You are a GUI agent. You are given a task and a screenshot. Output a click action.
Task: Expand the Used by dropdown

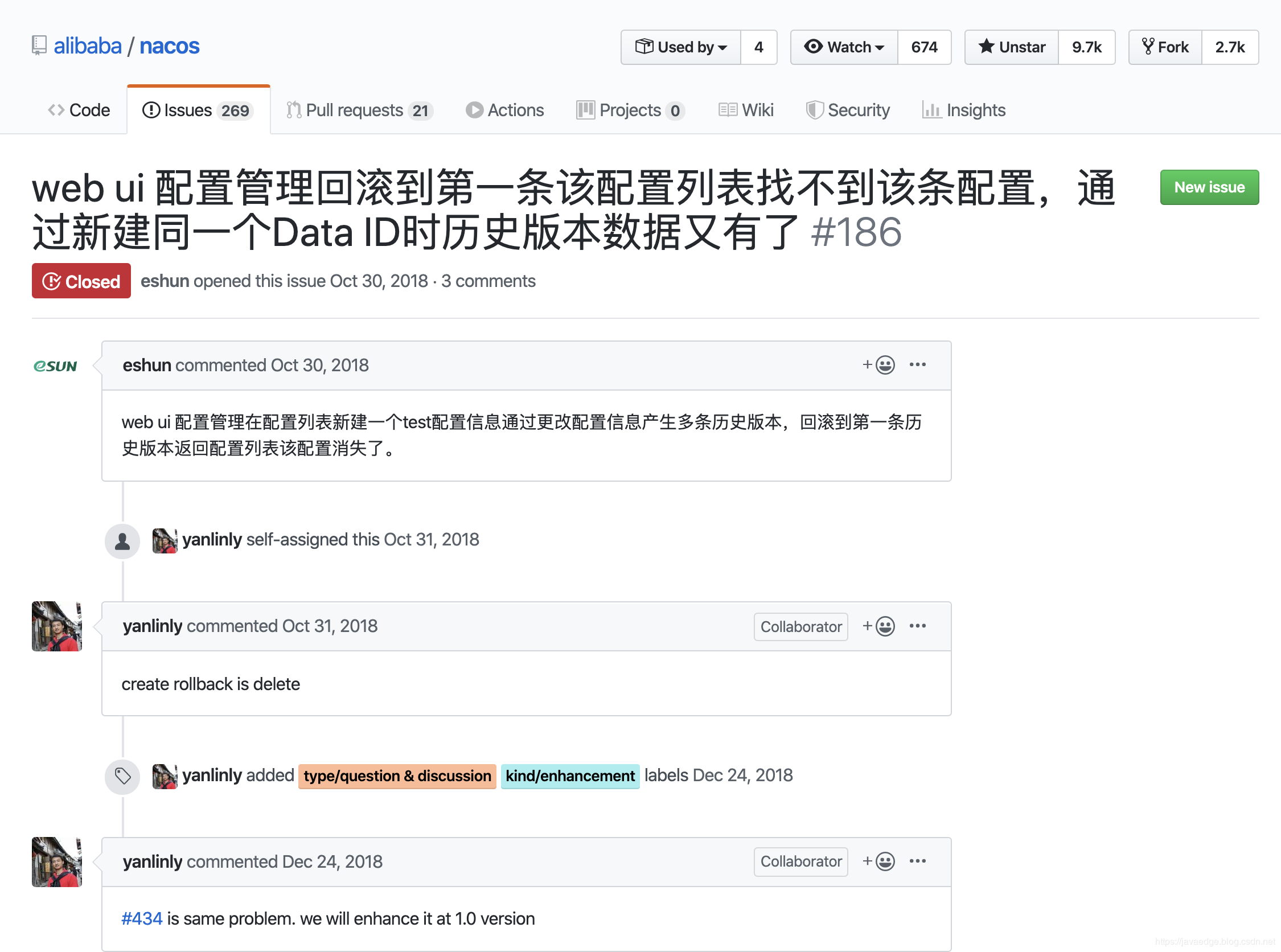click(x=681, y=47)
